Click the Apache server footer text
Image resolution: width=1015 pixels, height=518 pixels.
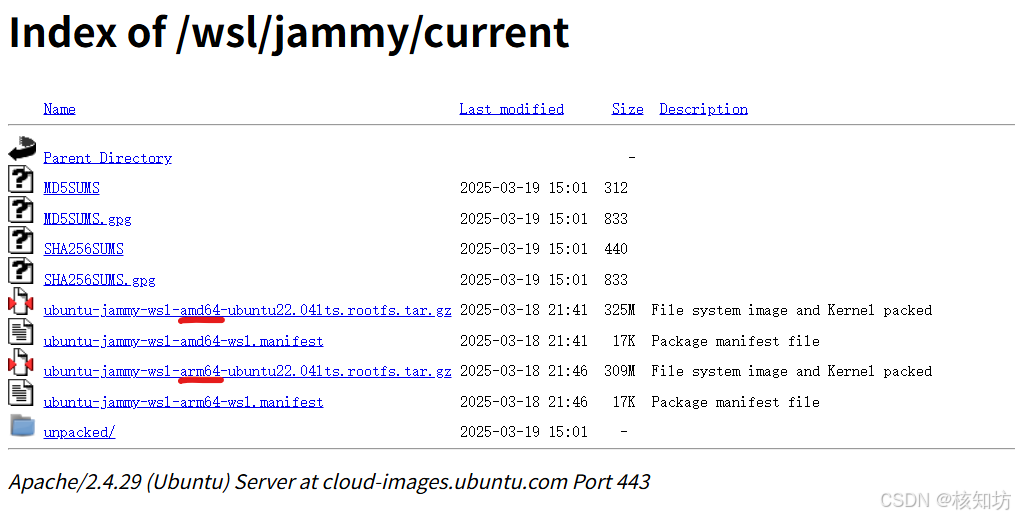[329, 482]
